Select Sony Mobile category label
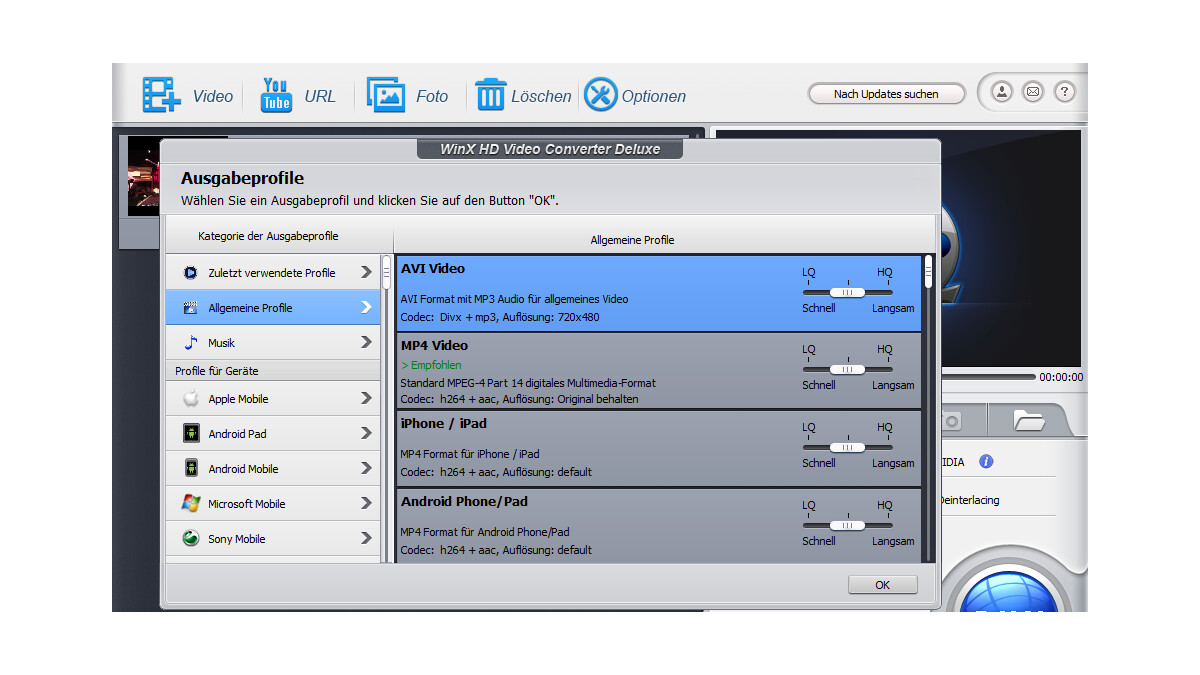The image size is (1200, 675). pos(236,539)
